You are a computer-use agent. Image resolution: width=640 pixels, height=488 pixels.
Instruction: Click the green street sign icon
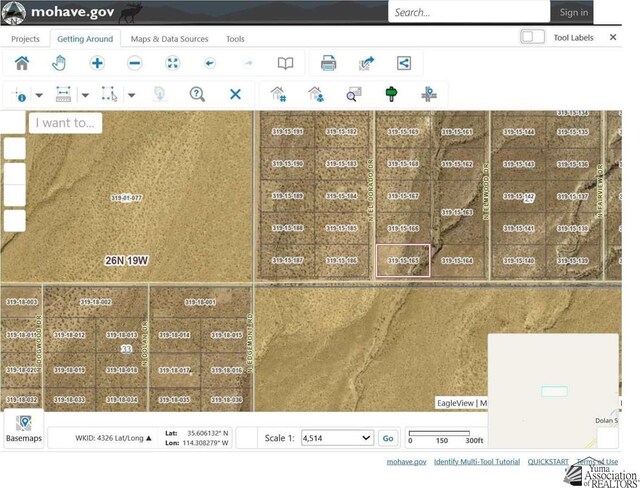click(391, 94)
